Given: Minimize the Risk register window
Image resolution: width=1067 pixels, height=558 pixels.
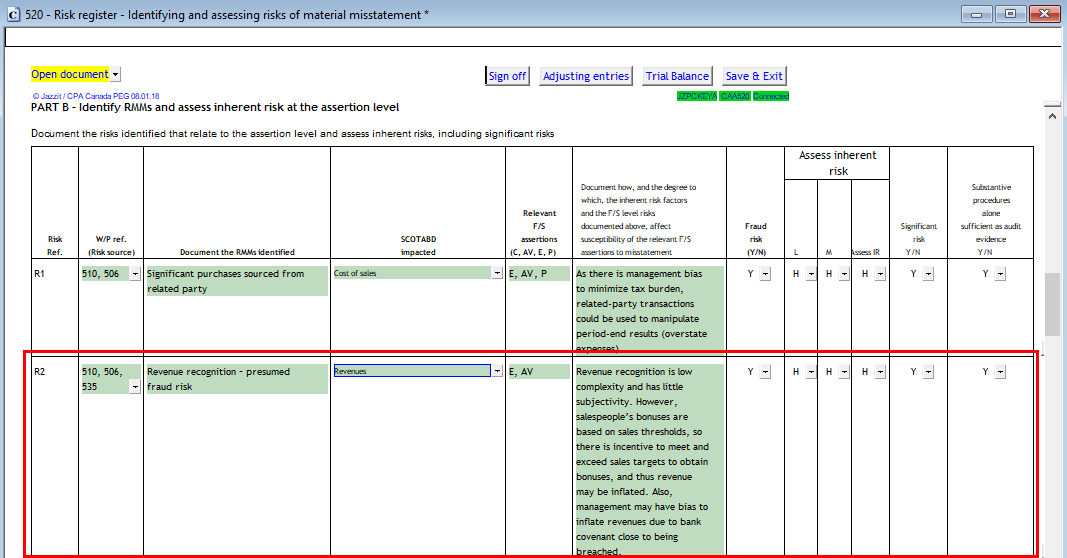Looking at the screenshot, I should click(977, 14).
